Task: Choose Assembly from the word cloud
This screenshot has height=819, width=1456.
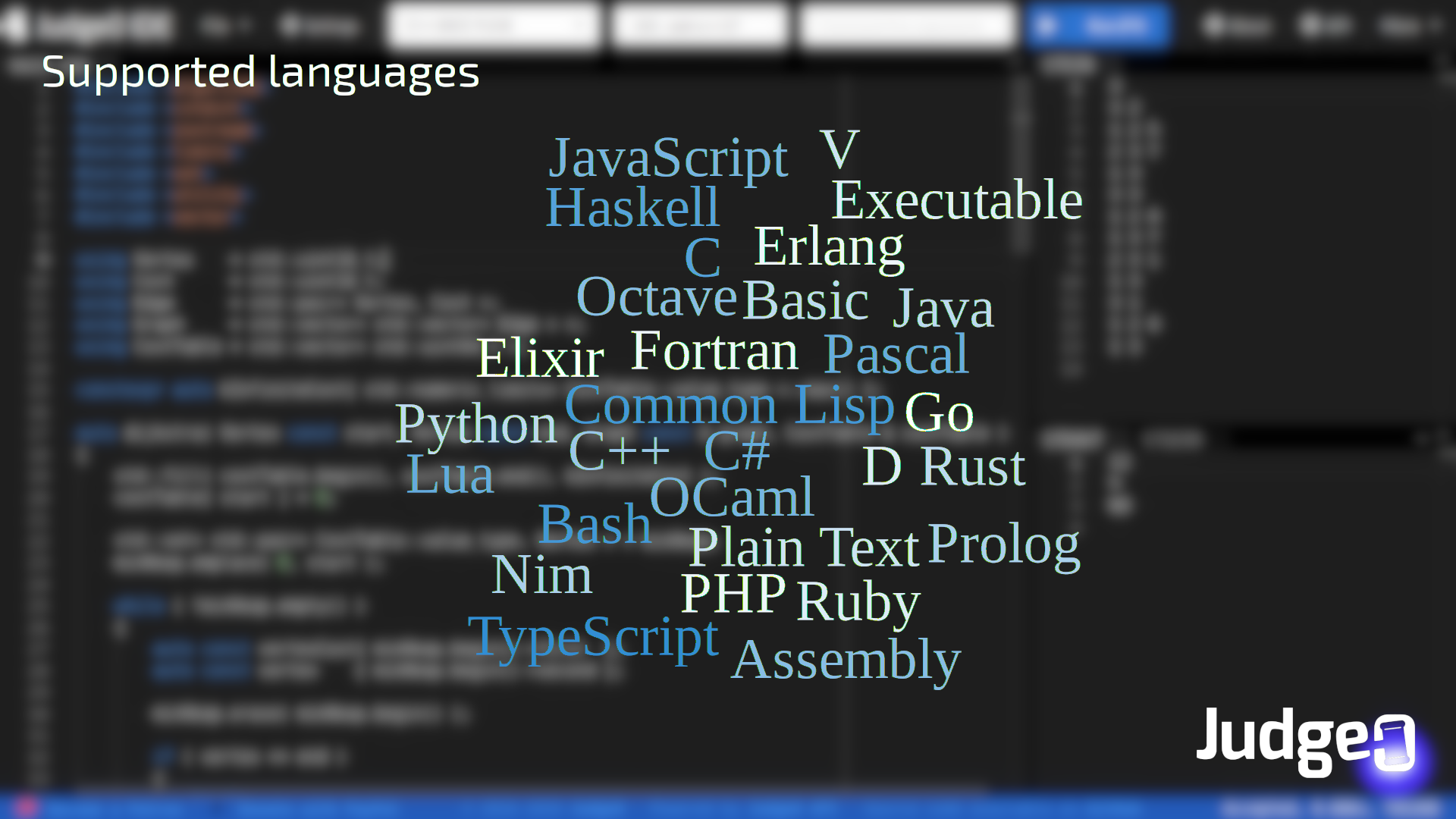Action: tap(846, 660)
